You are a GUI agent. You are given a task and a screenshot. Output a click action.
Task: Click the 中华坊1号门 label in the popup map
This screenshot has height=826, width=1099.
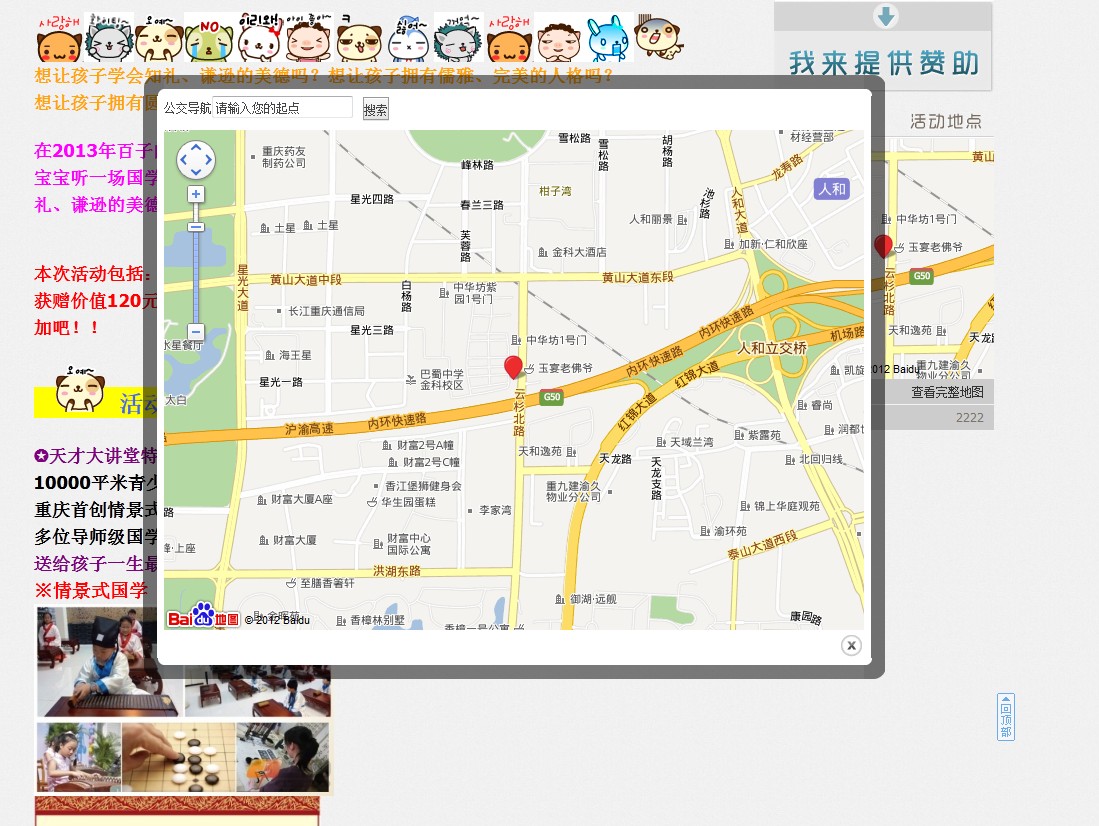pos(557,340)
